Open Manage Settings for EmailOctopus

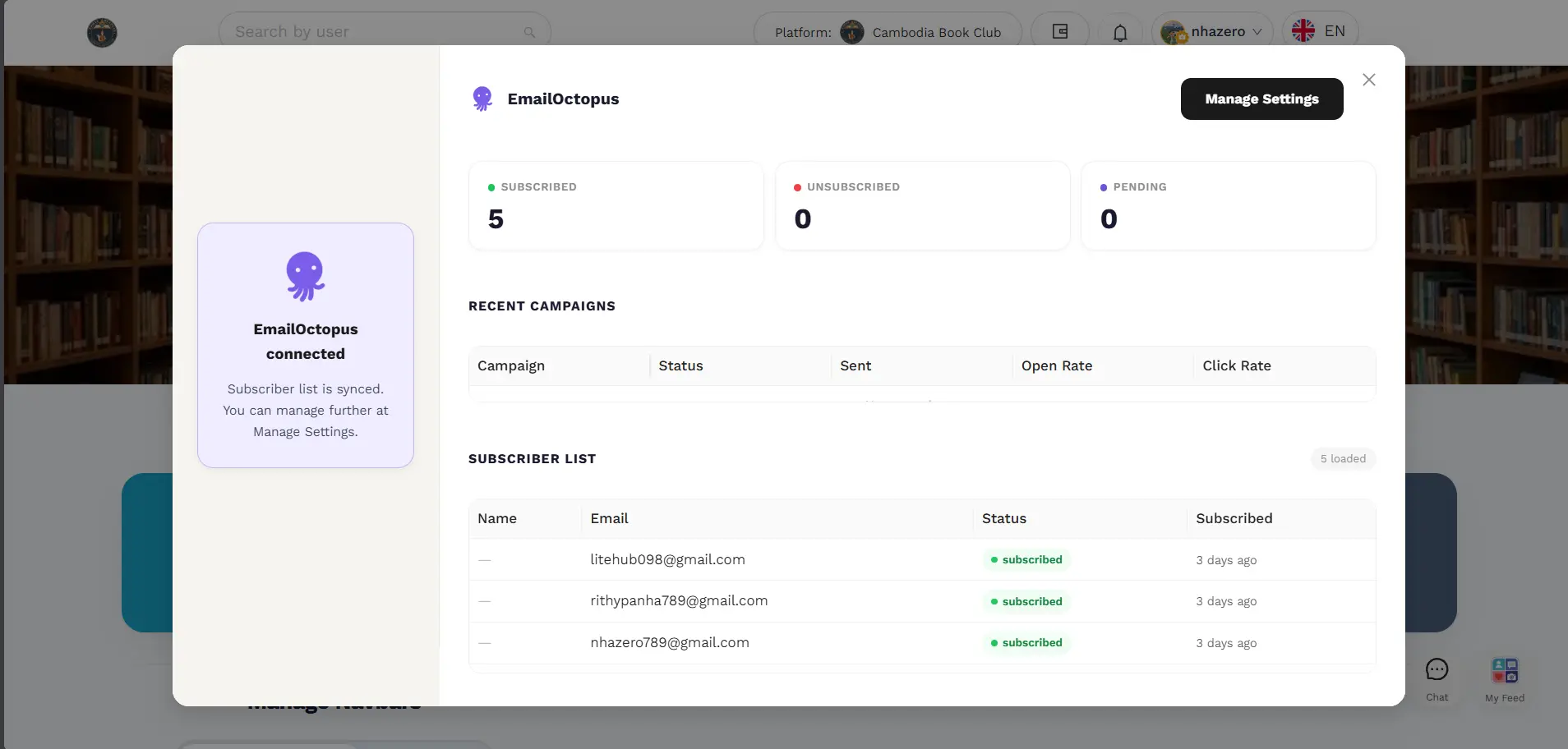tap(1261, 99)
